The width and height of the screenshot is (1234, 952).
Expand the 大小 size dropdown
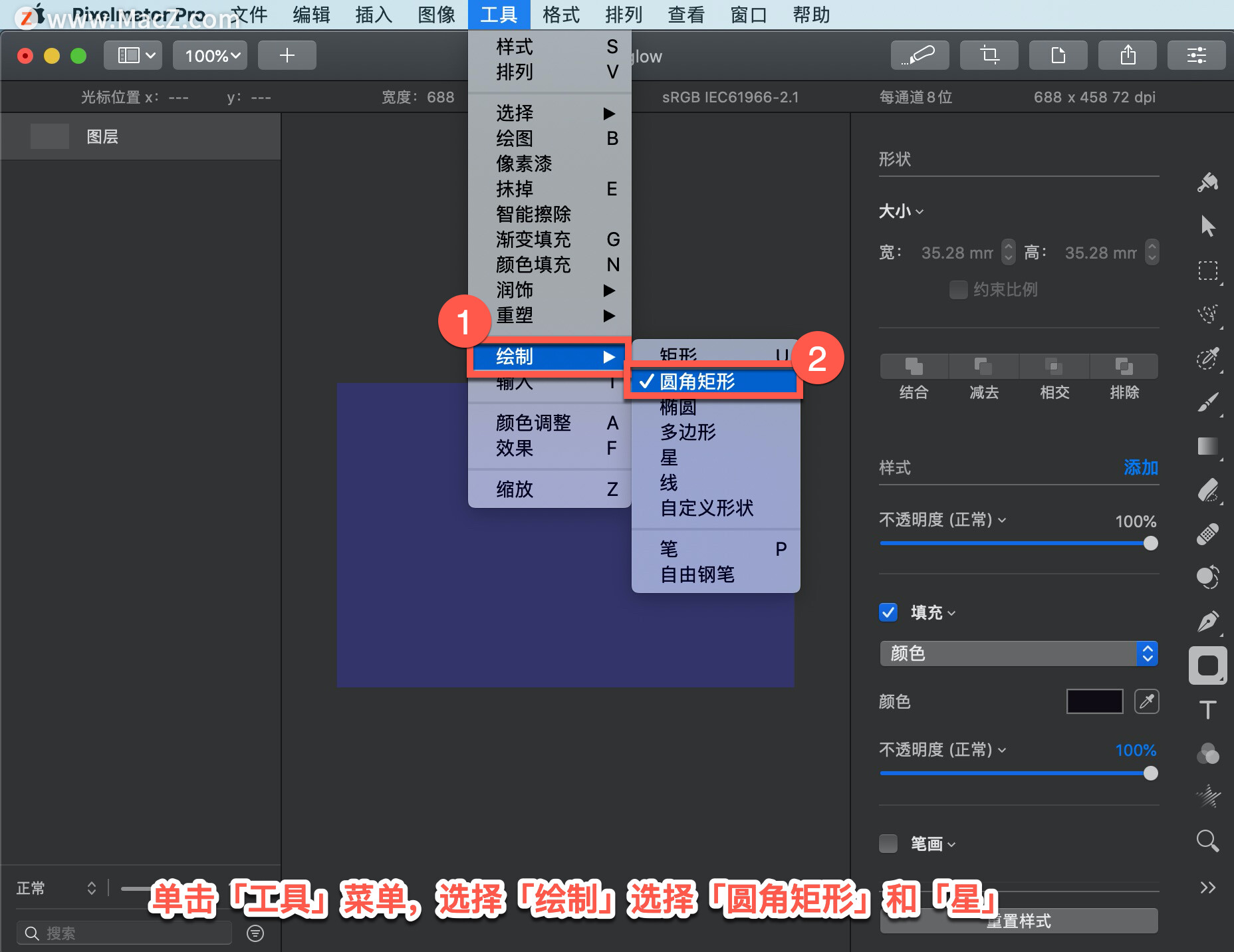tap(901, 211)
